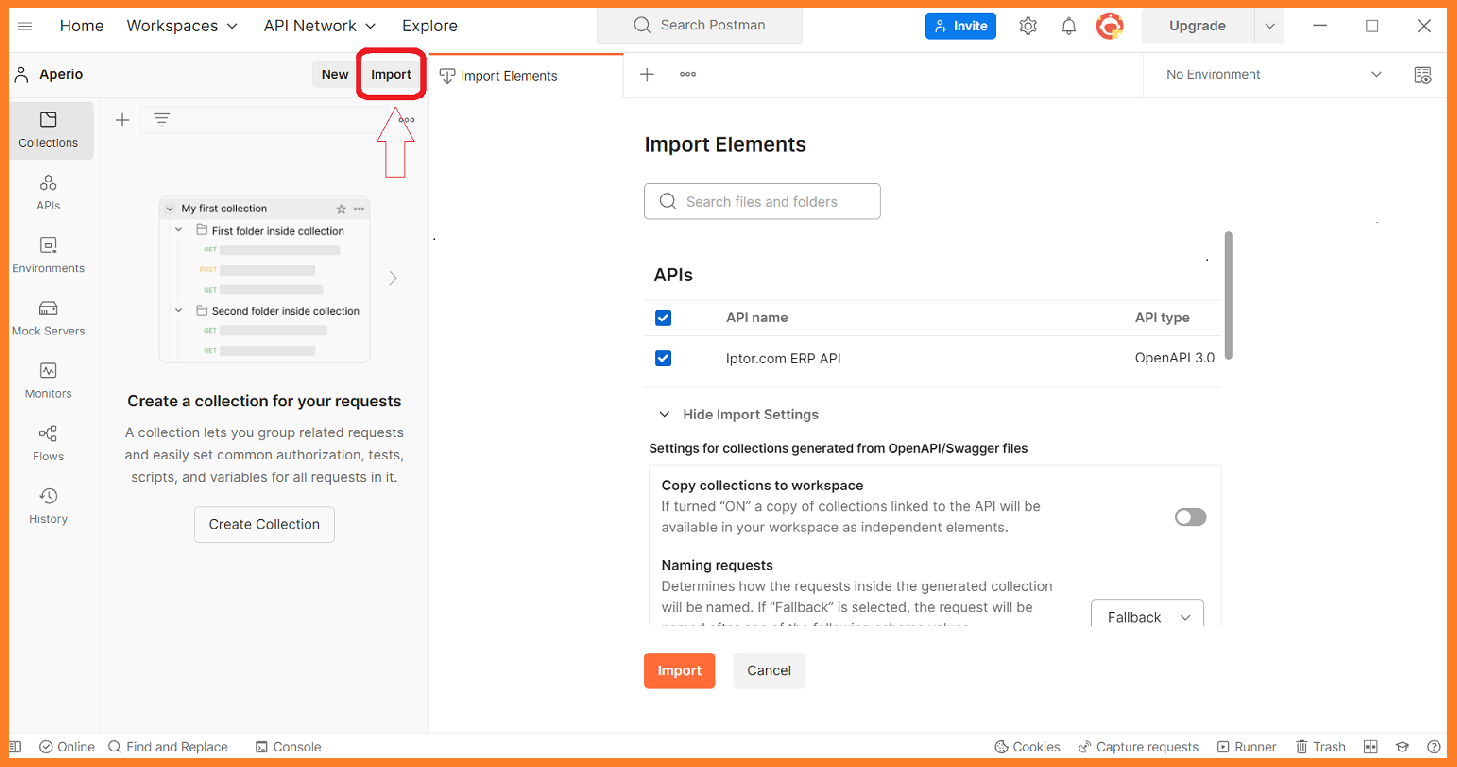The height and width of the screenshot is (767, 1457).
Task: Open the Workspaces menu
Action: point(182,26)
